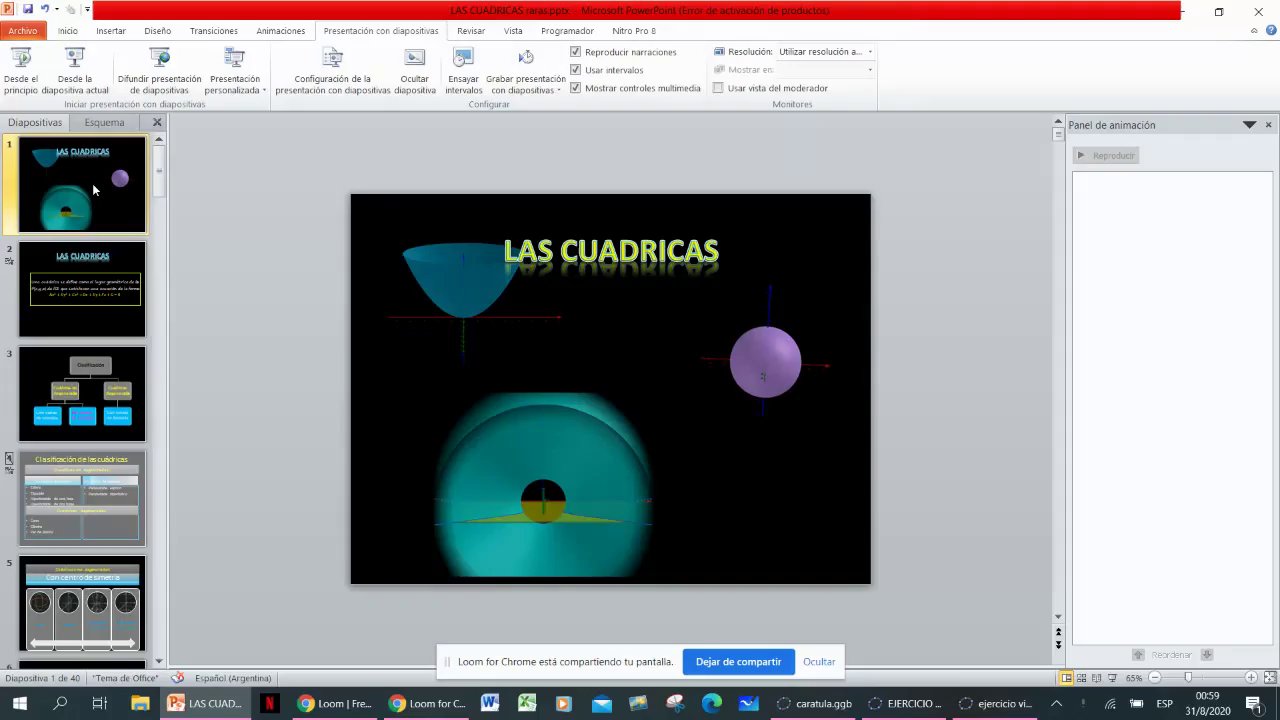
Task: Zoom out with the minus button
Action: [1153, 678]
